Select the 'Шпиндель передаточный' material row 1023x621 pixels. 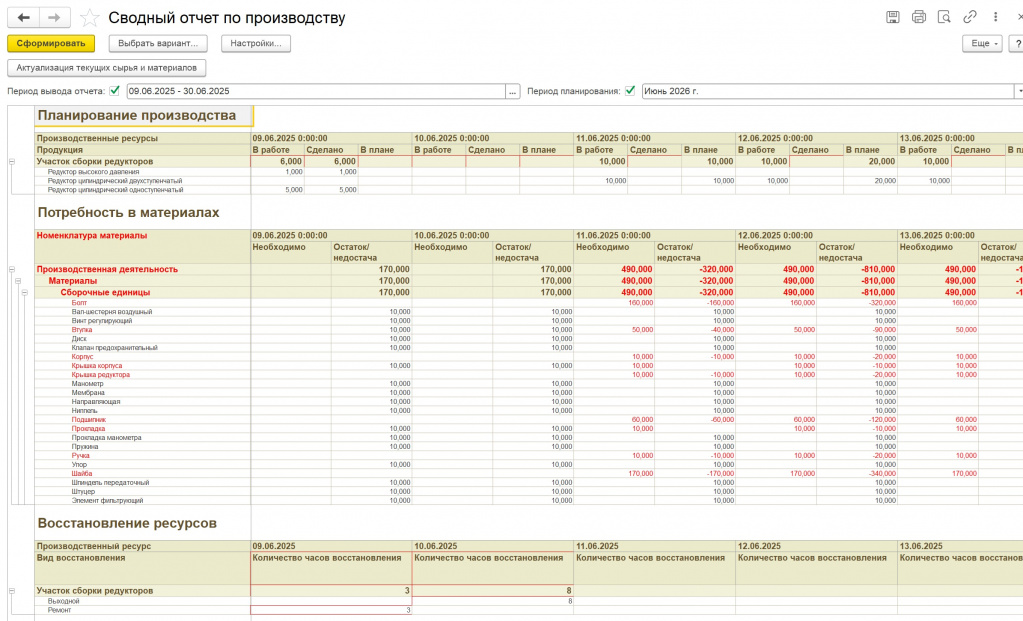click(143, 483)
